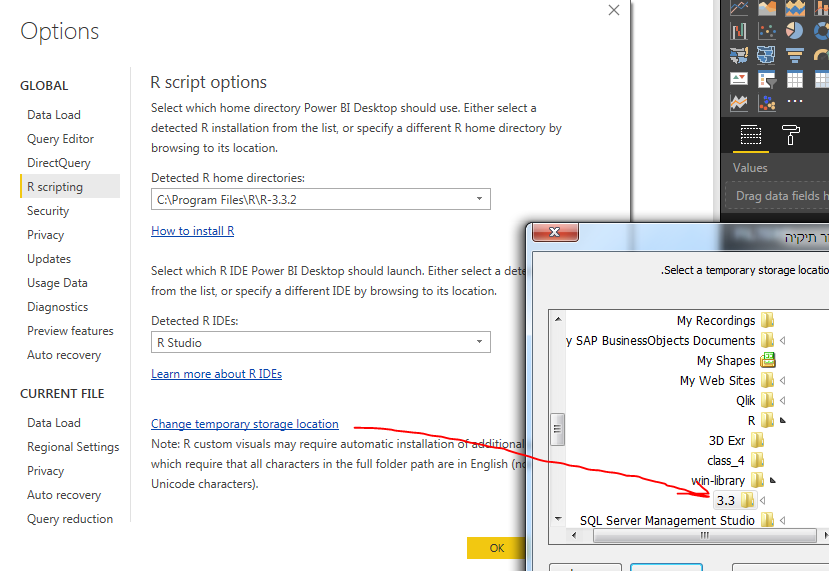The image size is (829, 571).
Task: Click folder tree horizontal scrollbar thumb
Action: (704, 536)
